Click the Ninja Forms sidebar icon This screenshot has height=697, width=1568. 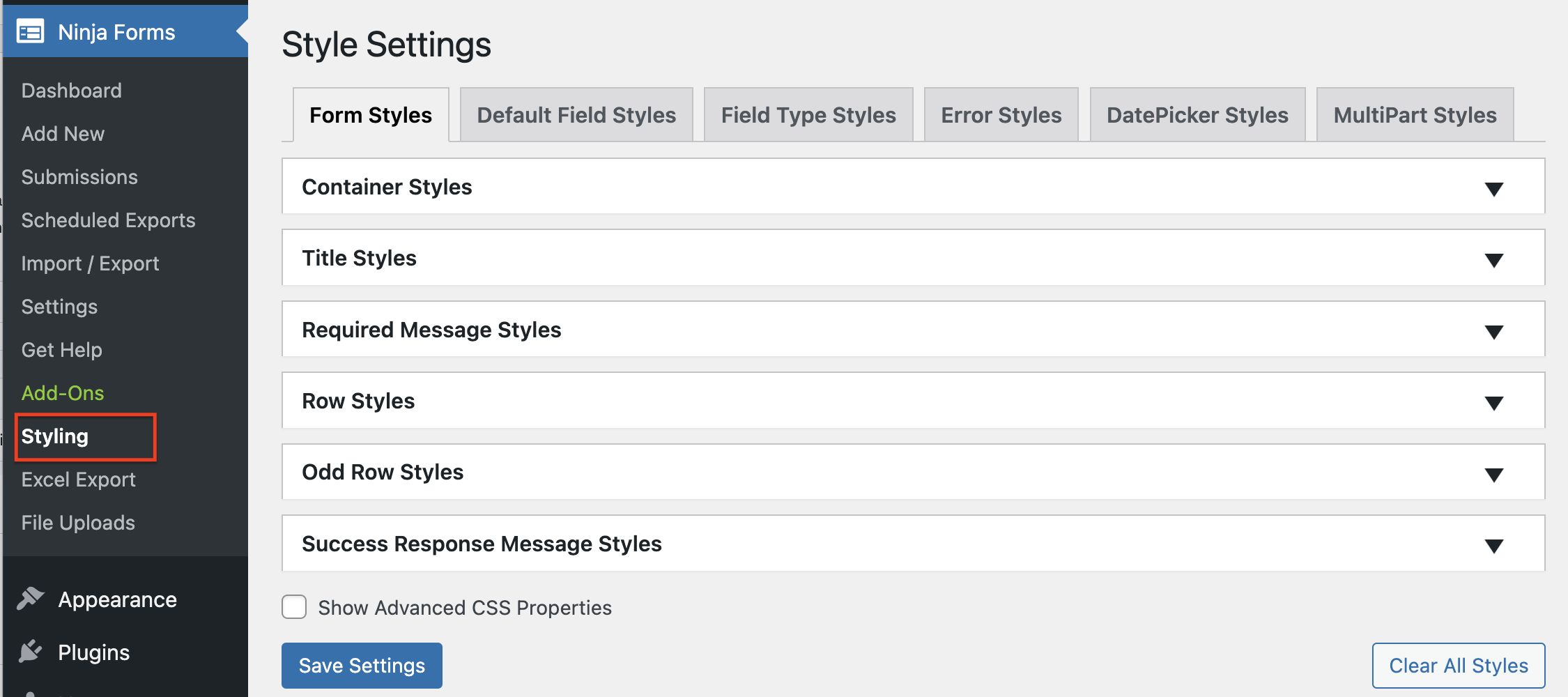pyautogui.click(x=30, y=31)
